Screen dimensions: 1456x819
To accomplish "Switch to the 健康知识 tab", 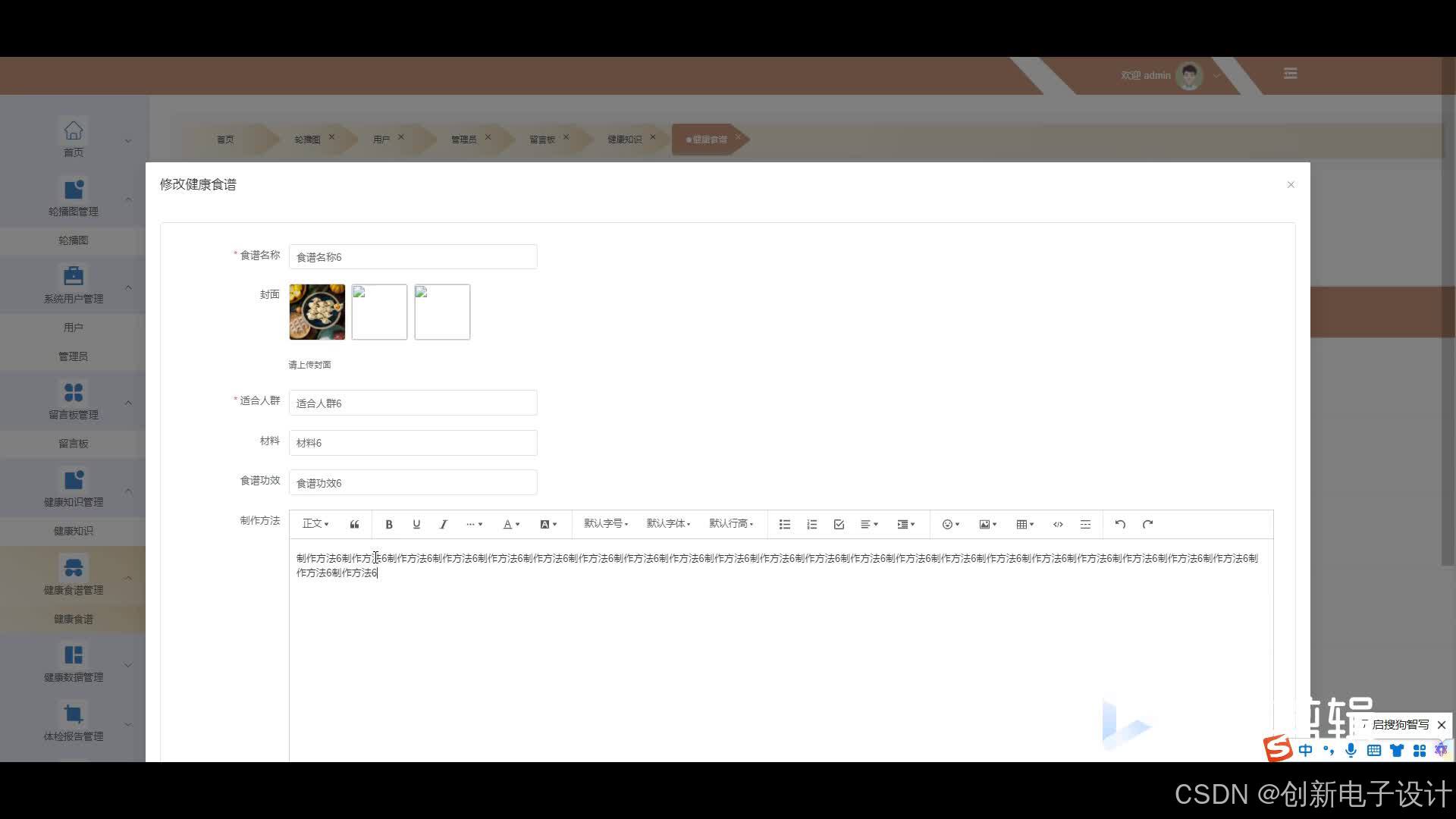I will [624, 140].
